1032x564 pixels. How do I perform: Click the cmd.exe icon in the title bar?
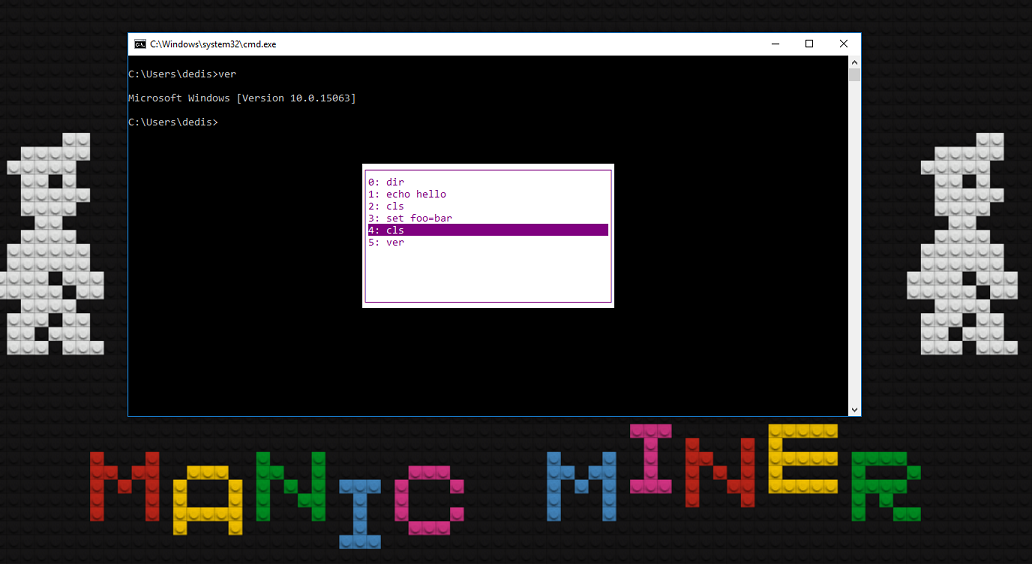[140, 44]
